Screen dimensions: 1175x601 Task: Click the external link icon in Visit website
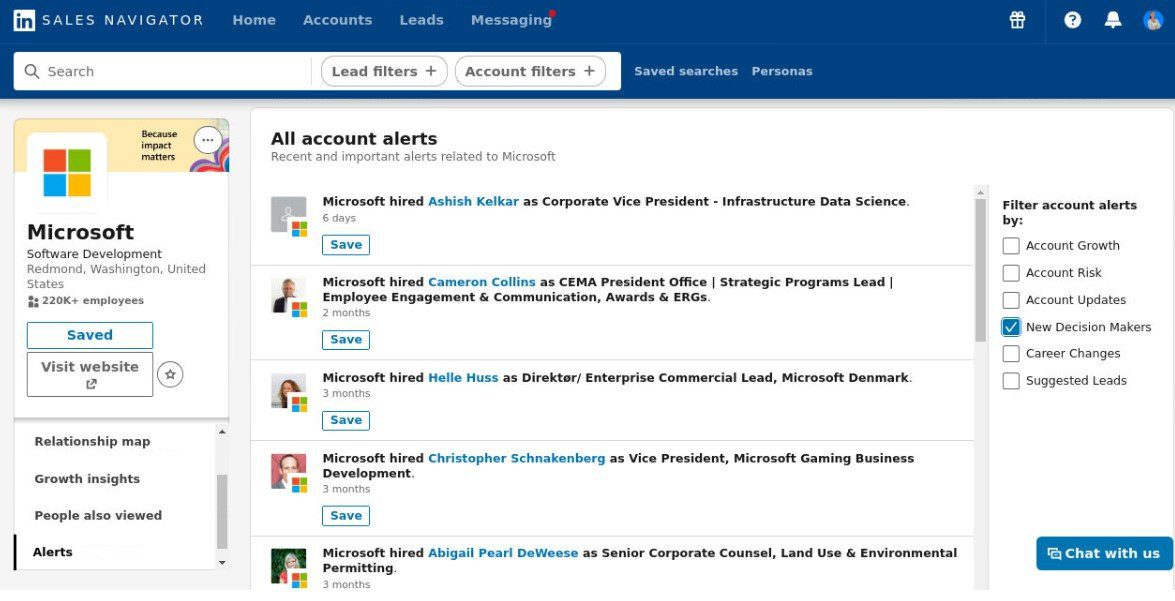pos(91,384)
